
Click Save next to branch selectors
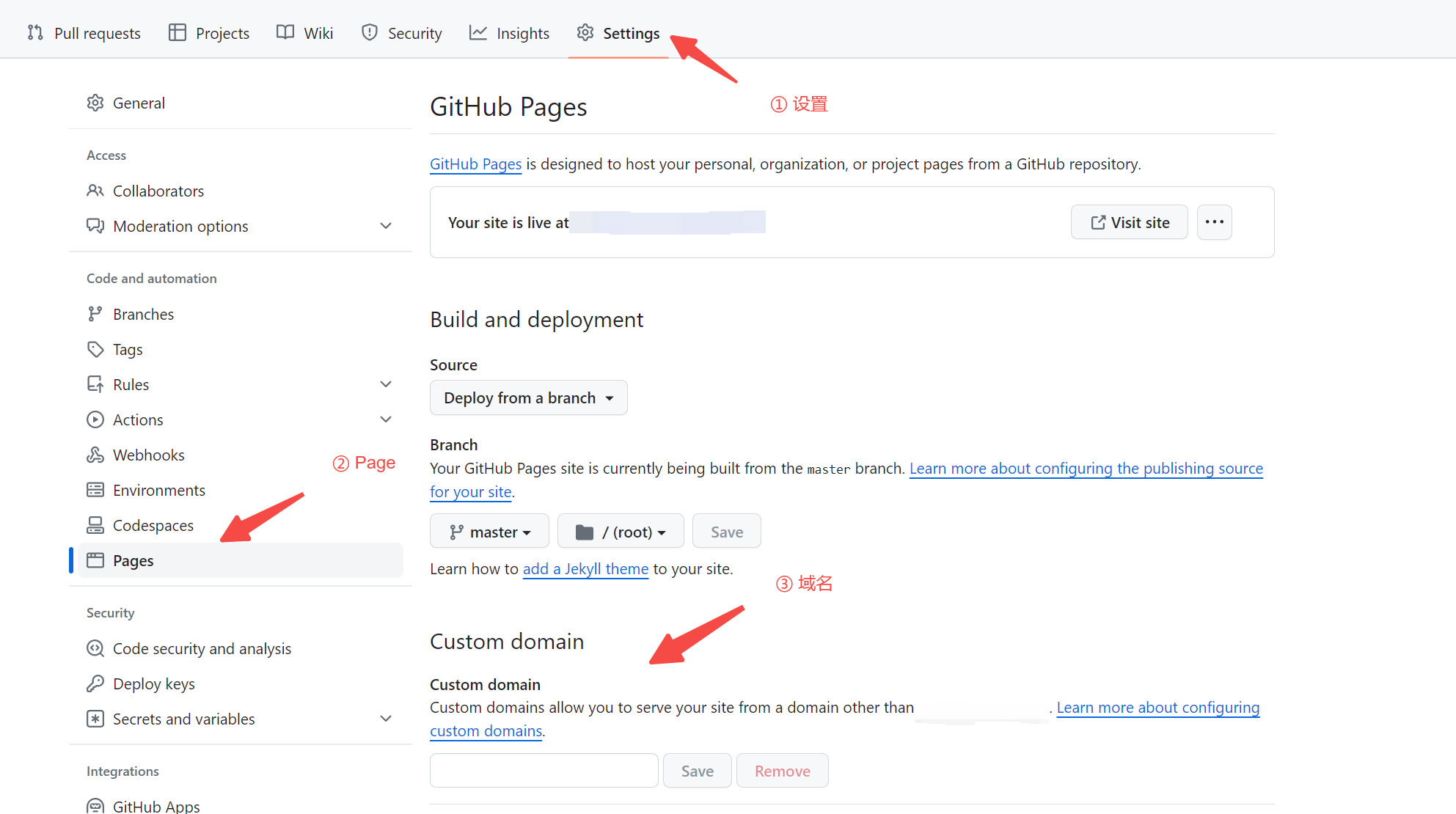(727, 531)
